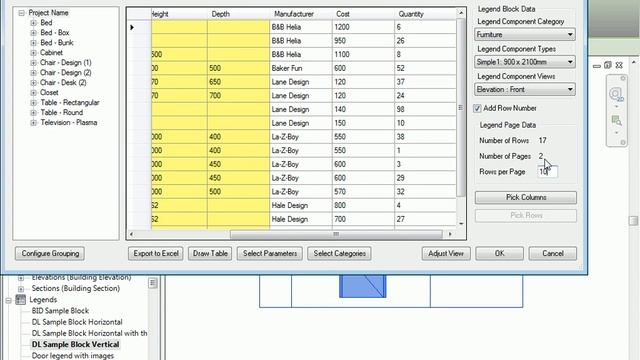
Task: Click the Draw Table button
Action: [210, 253]
